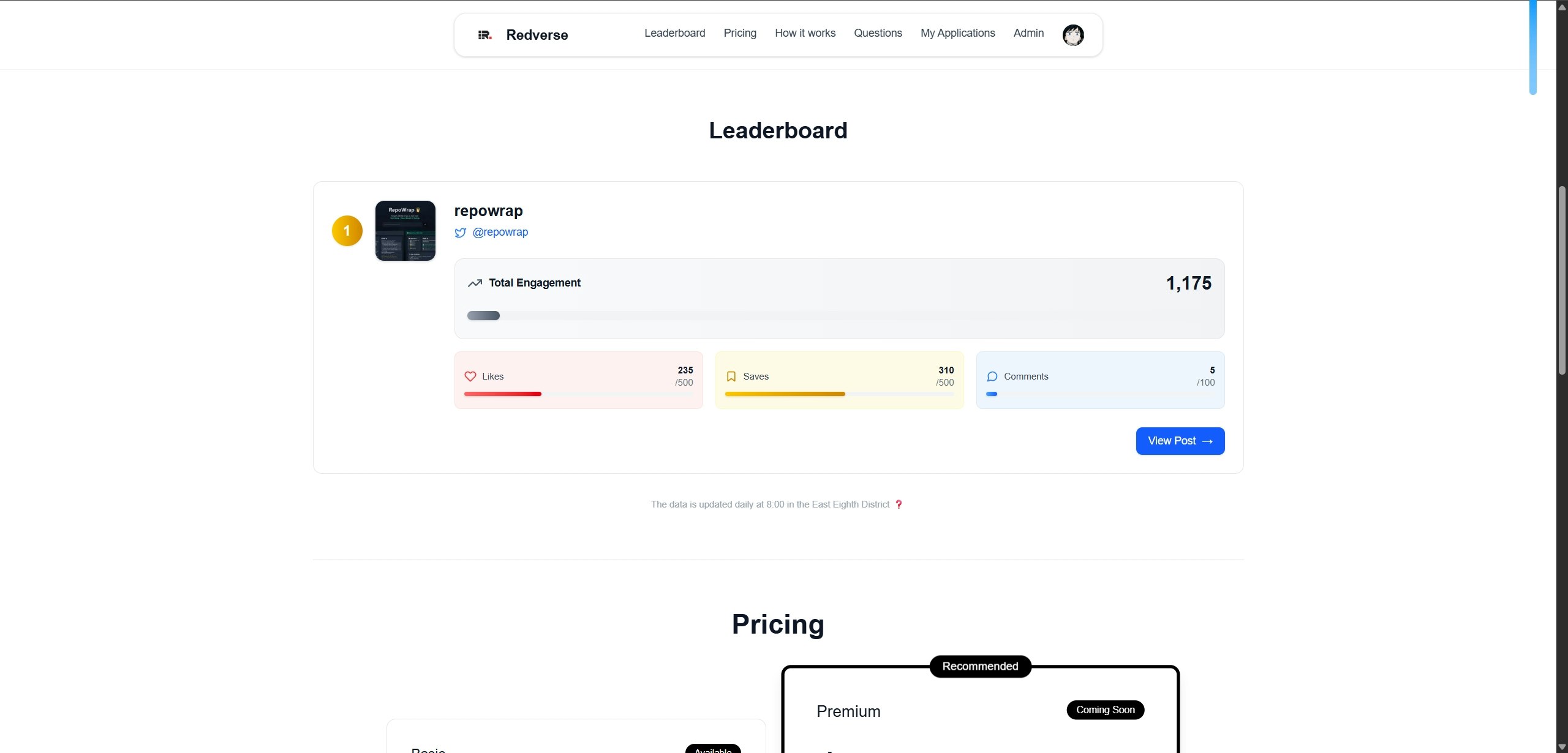Click the Twitter bird icon beside @repowrap
Image resolution: width=1568 pixels, height=753 pixels.
click(x=461, y=233)
